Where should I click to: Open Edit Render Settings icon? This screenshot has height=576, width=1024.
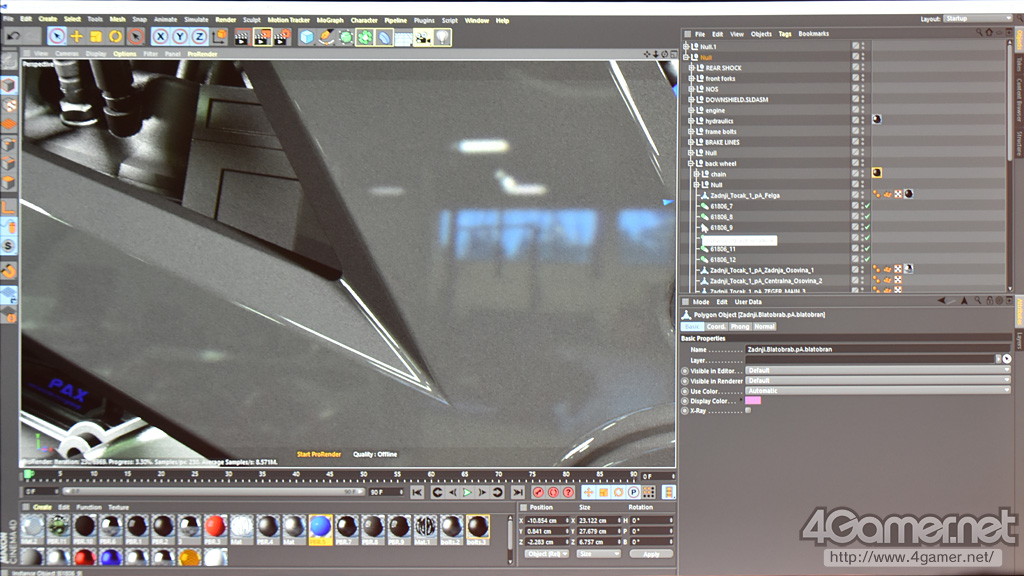coord(282,37)
